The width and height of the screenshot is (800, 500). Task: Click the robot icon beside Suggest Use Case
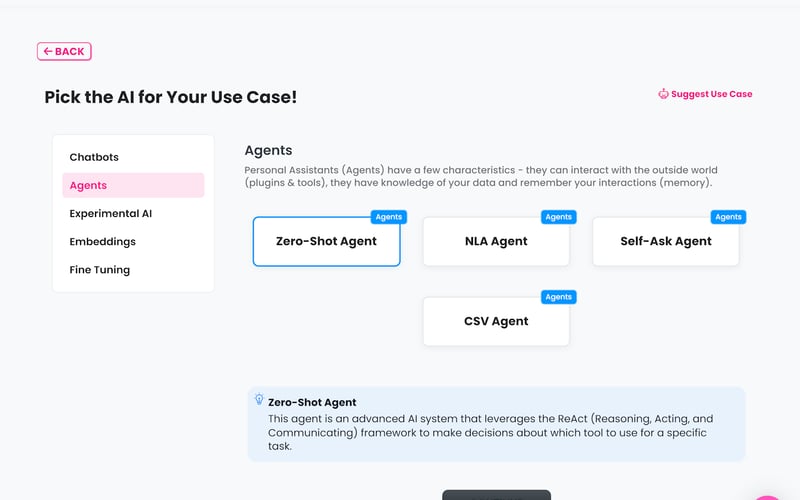(x=663, y=94)
